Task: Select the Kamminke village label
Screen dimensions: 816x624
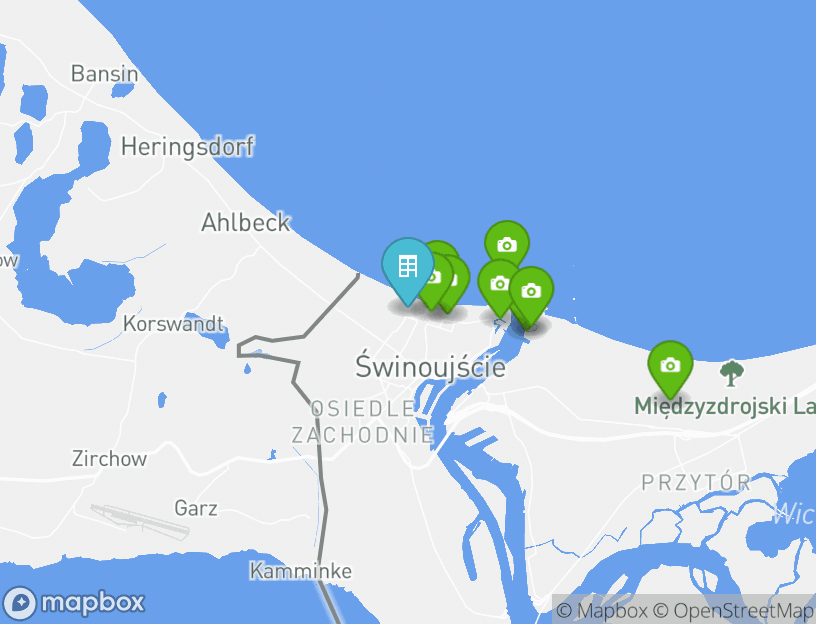Action: coord(301,571)
